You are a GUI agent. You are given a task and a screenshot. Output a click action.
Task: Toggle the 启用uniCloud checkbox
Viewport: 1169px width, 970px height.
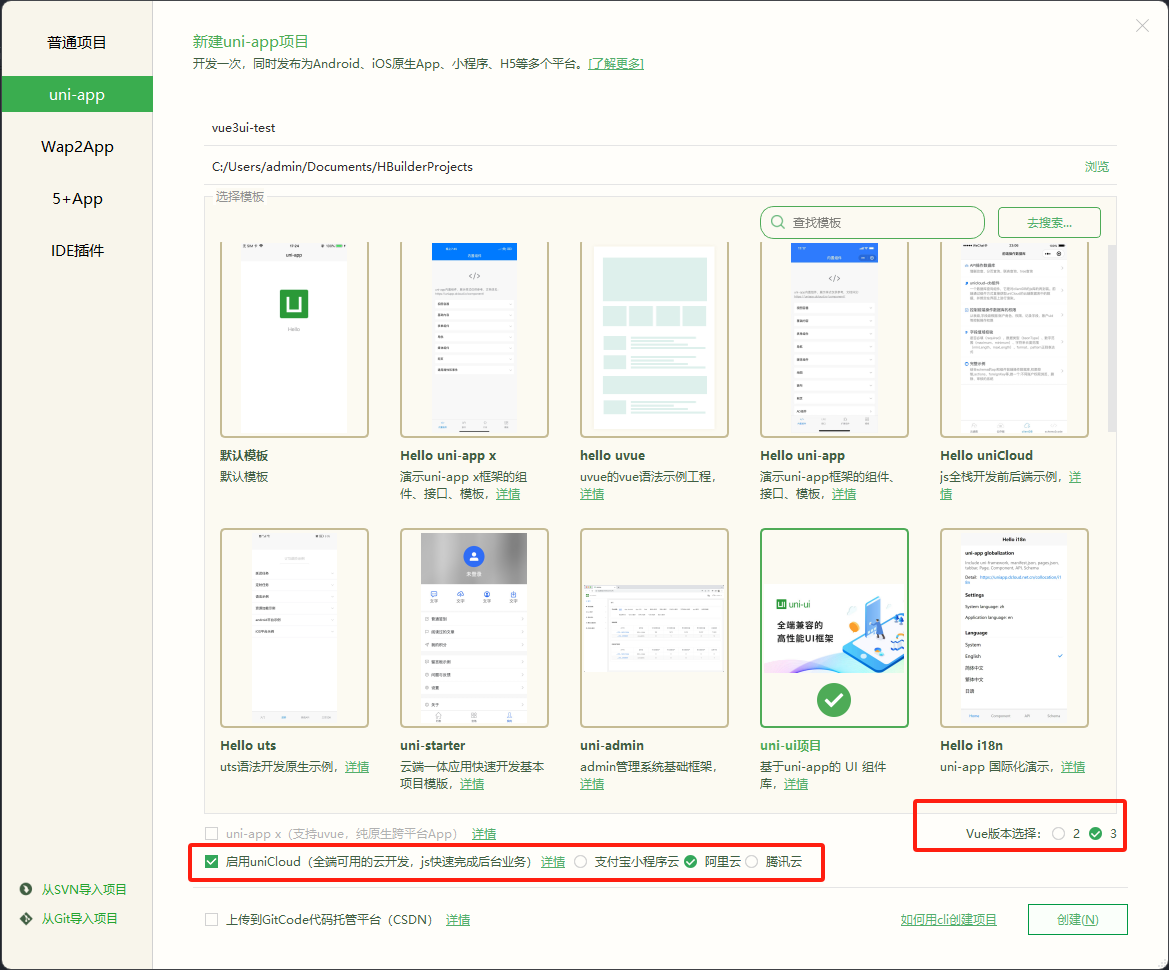point(212,861)
